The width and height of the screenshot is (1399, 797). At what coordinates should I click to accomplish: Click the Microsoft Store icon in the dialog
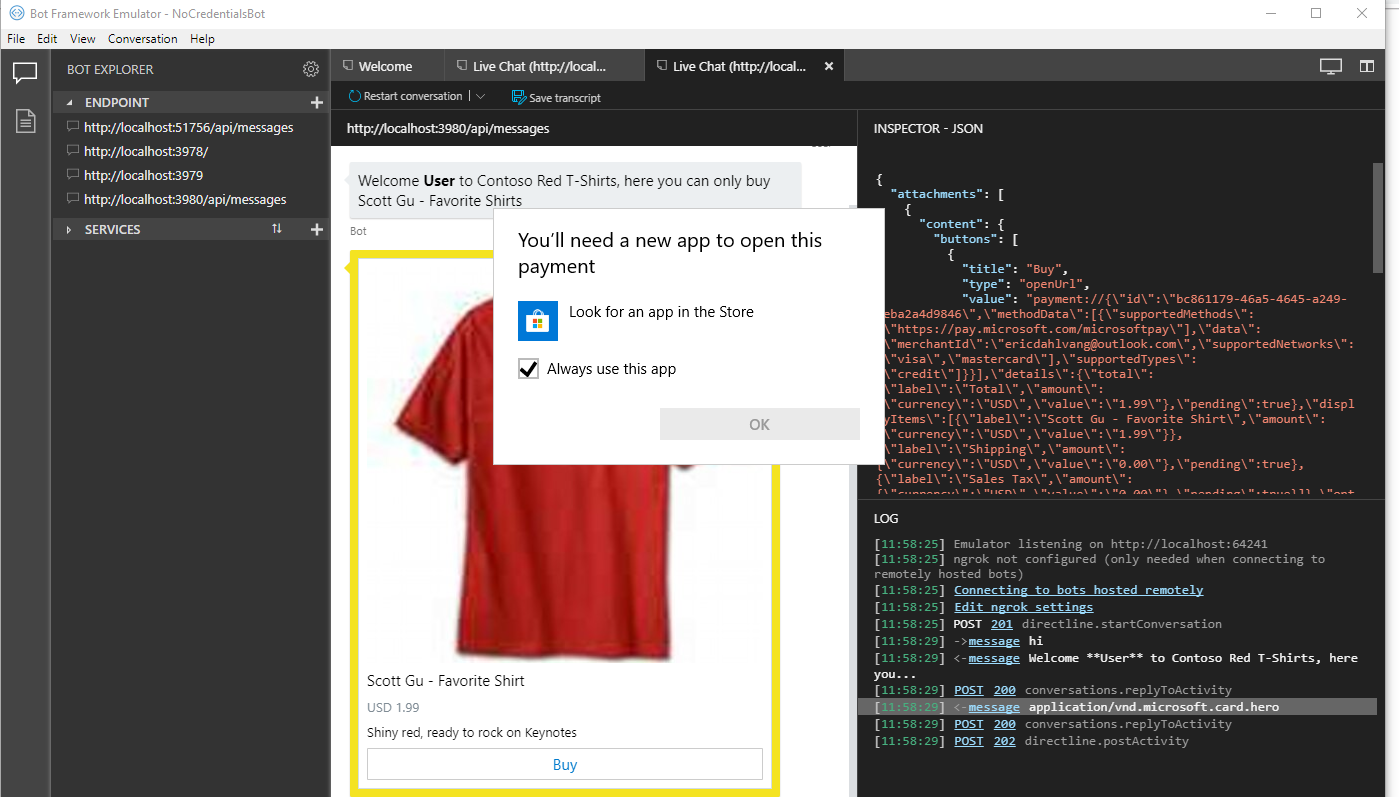538,320
